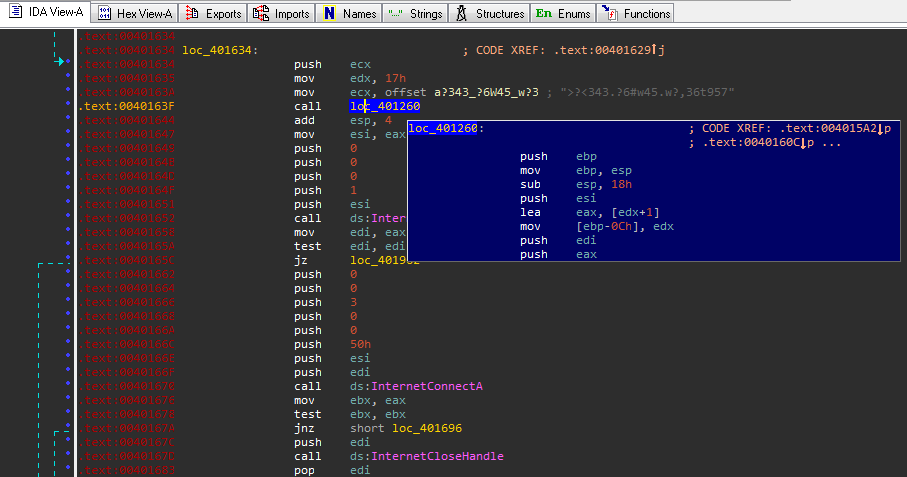Screen dimensions: 907x477
Task: Click the Enums tab 'En' icon
Action: (x=543, y=14)
